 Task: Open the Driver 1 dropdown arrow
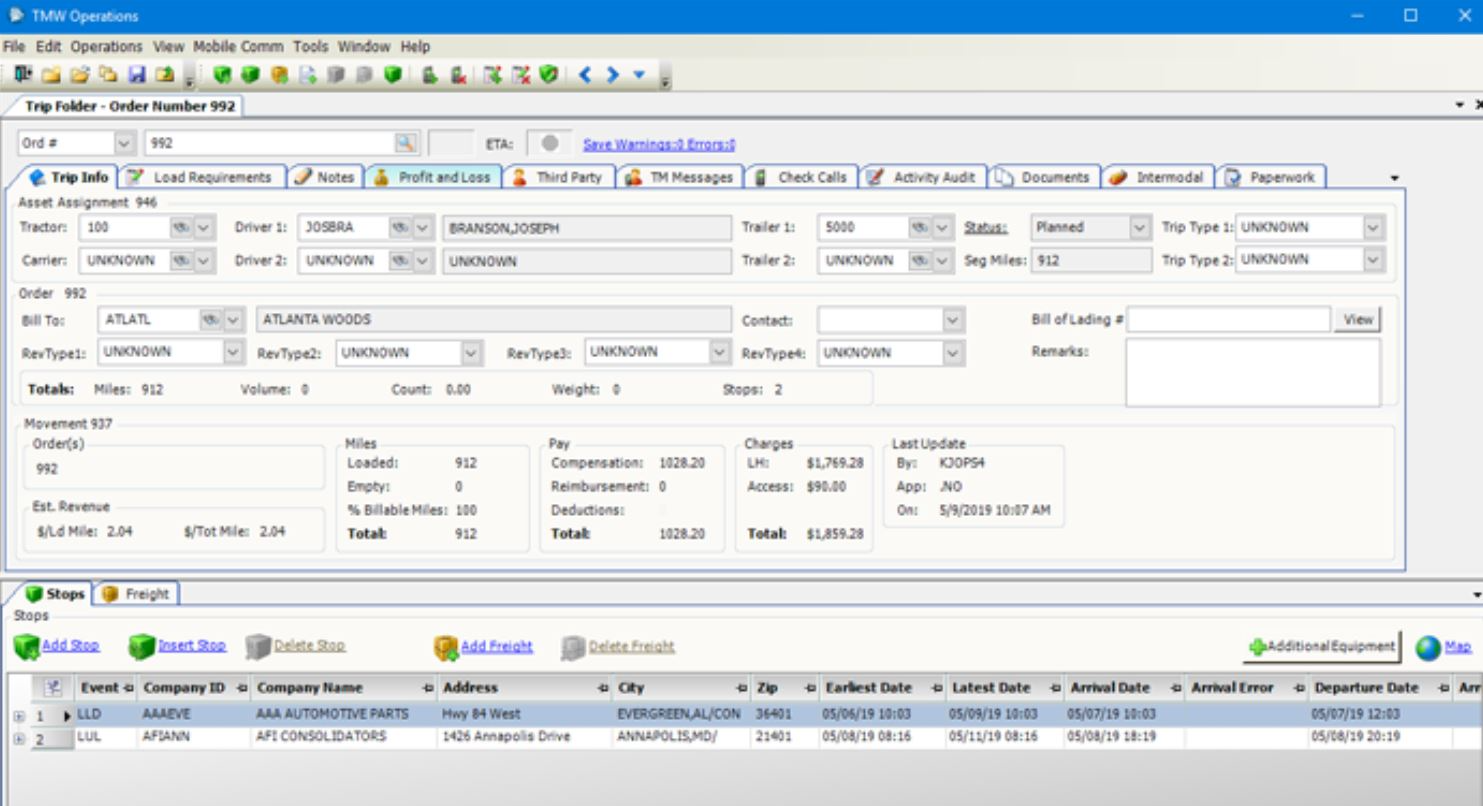[x=423, y=227]
